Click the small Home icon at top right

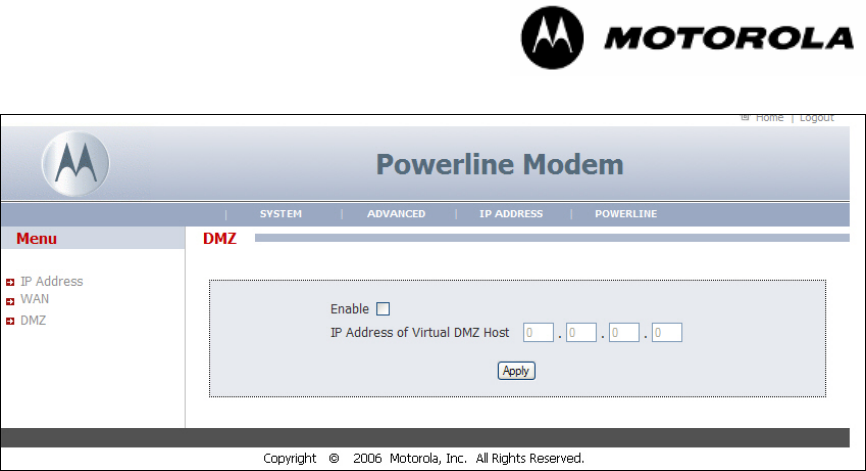745,118
